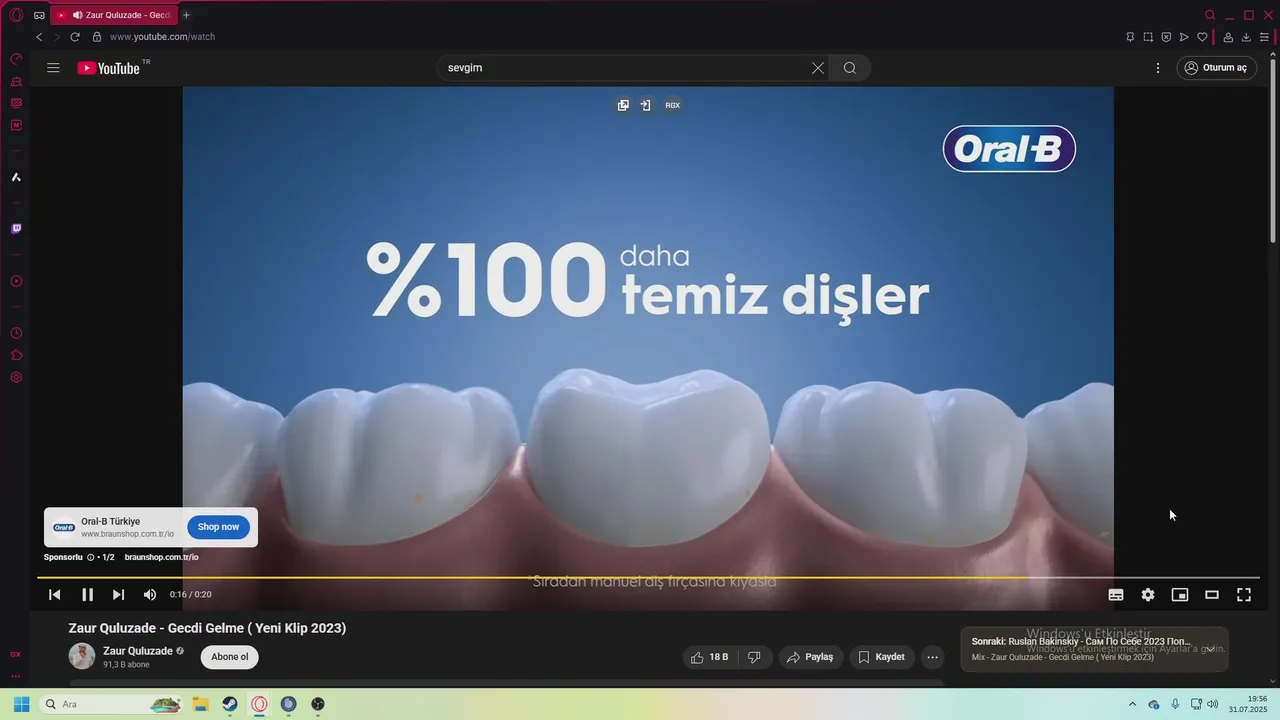Click the address bar URL www.youtube.com/watch
1280x720 pixels.
[x=162, y=37]
